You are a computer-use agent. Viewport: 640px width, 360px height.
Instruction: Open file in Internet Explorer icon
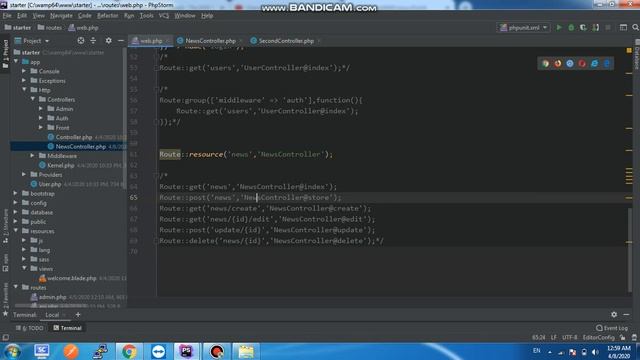[x=594, y=63]
